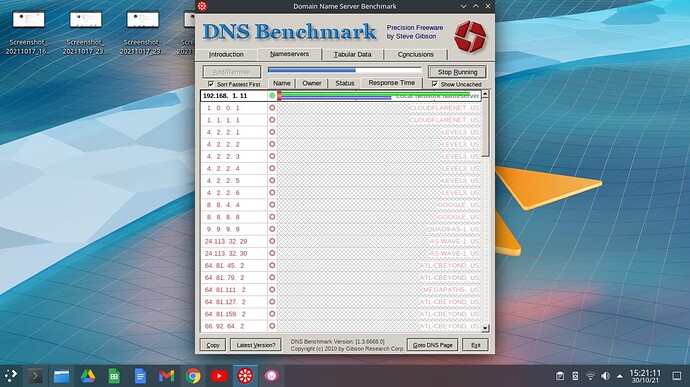Viewport: 690px width, 387px height.
Task: Select the Name sub-tab
Action: [282, 83]
